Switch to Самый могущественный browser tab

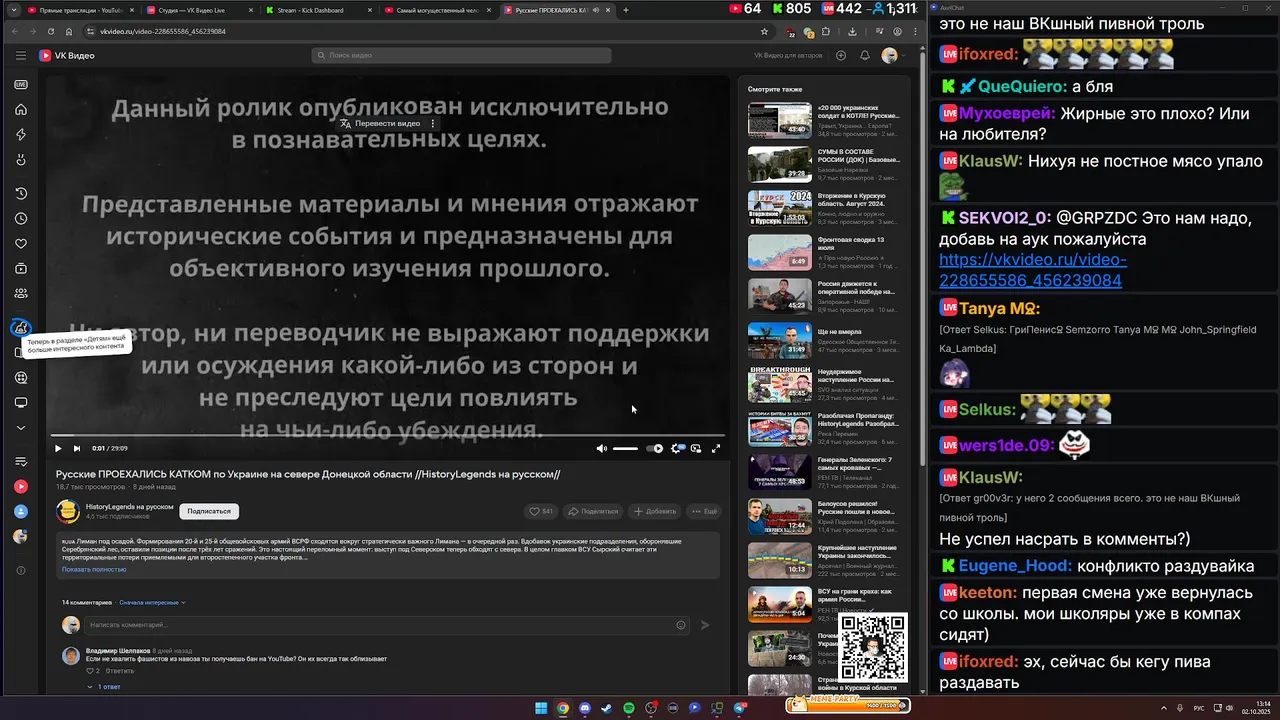click(435, 10)
